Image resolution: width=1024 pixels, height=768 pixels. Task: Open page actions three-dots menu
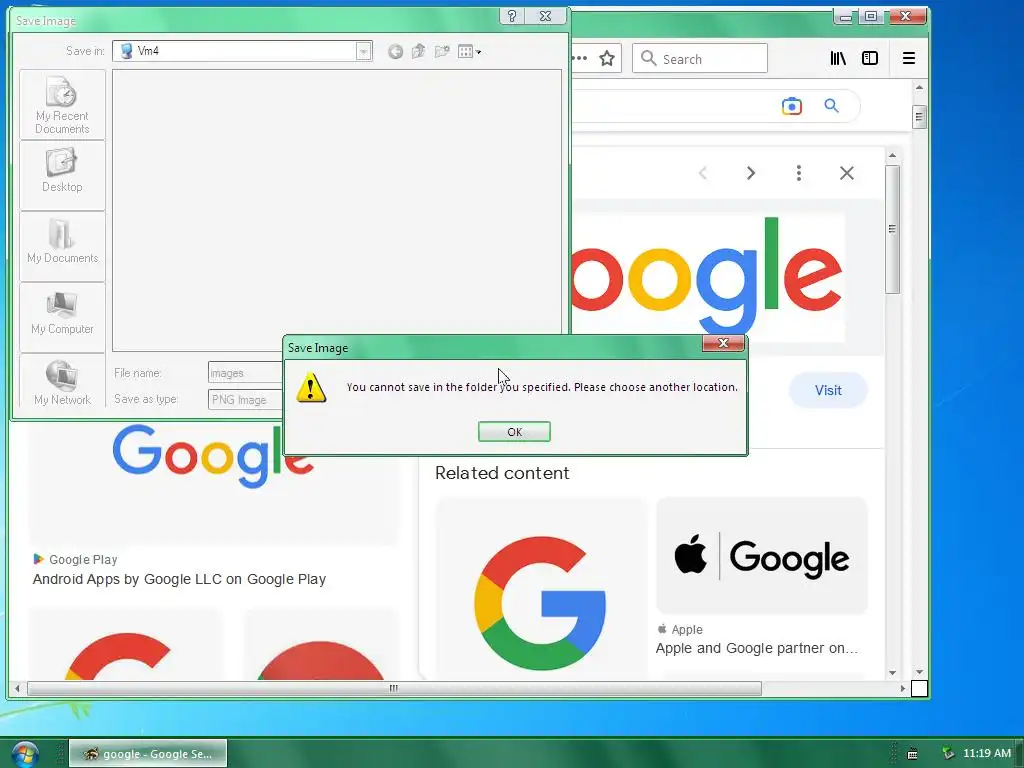(x=579, y=58)
